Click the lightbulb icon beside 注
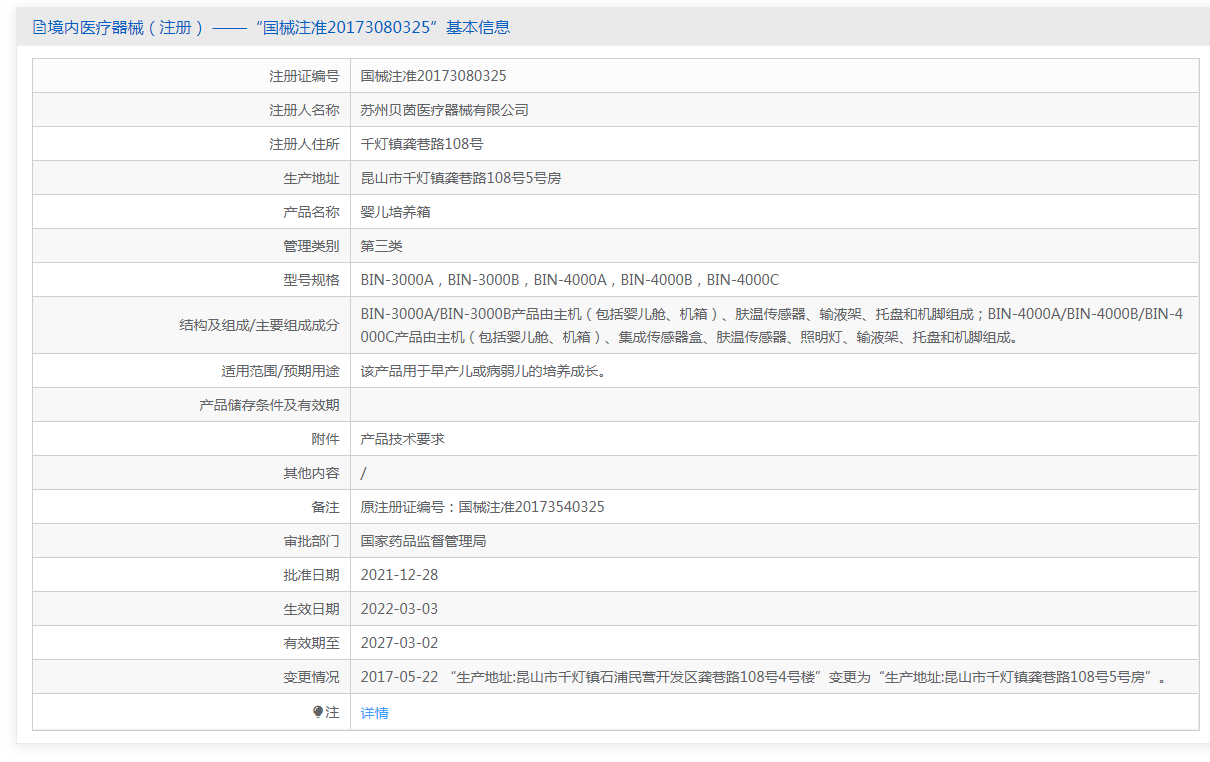The height and width of the screenshot is (762, 1210). click(318, 712)
